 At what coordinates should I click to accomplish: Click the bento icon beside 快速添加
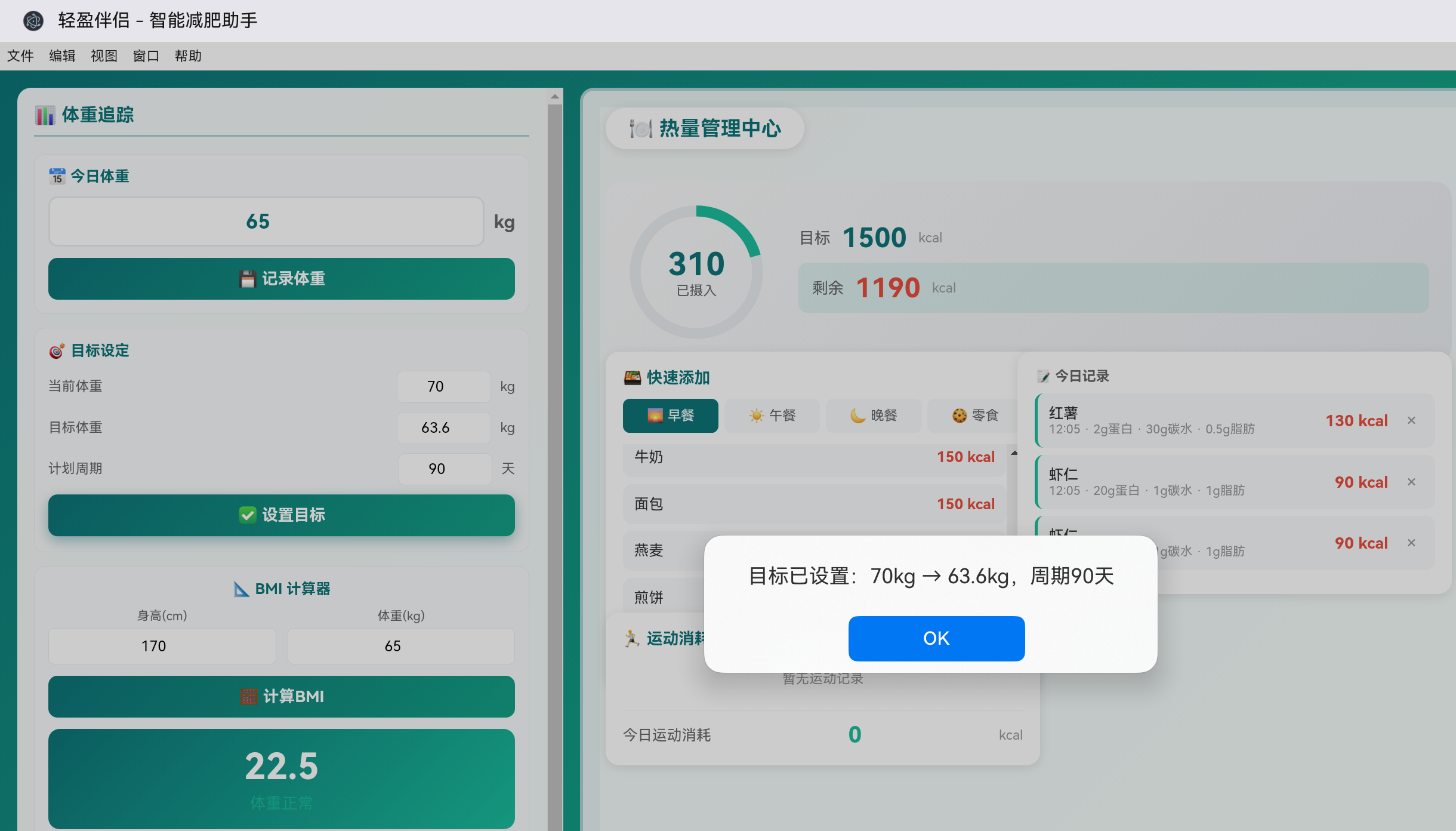click(x=633, y=377)
